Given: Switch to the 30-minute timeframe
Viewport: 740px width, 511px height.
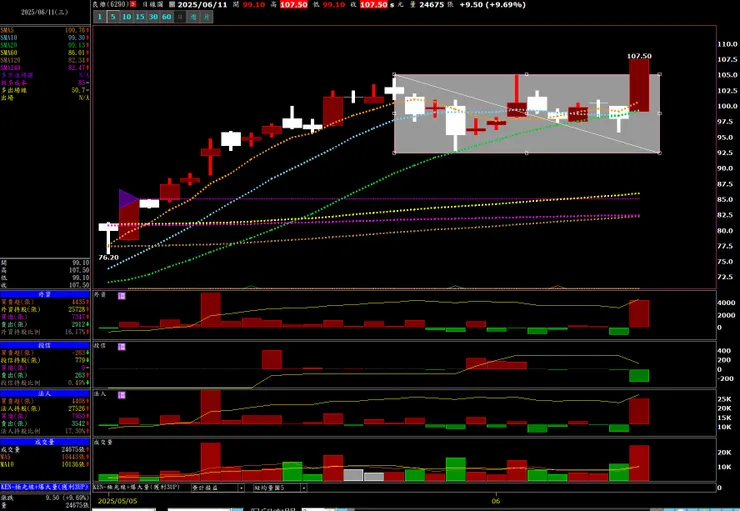Looking at the screenshot, I should pos(153,17).
